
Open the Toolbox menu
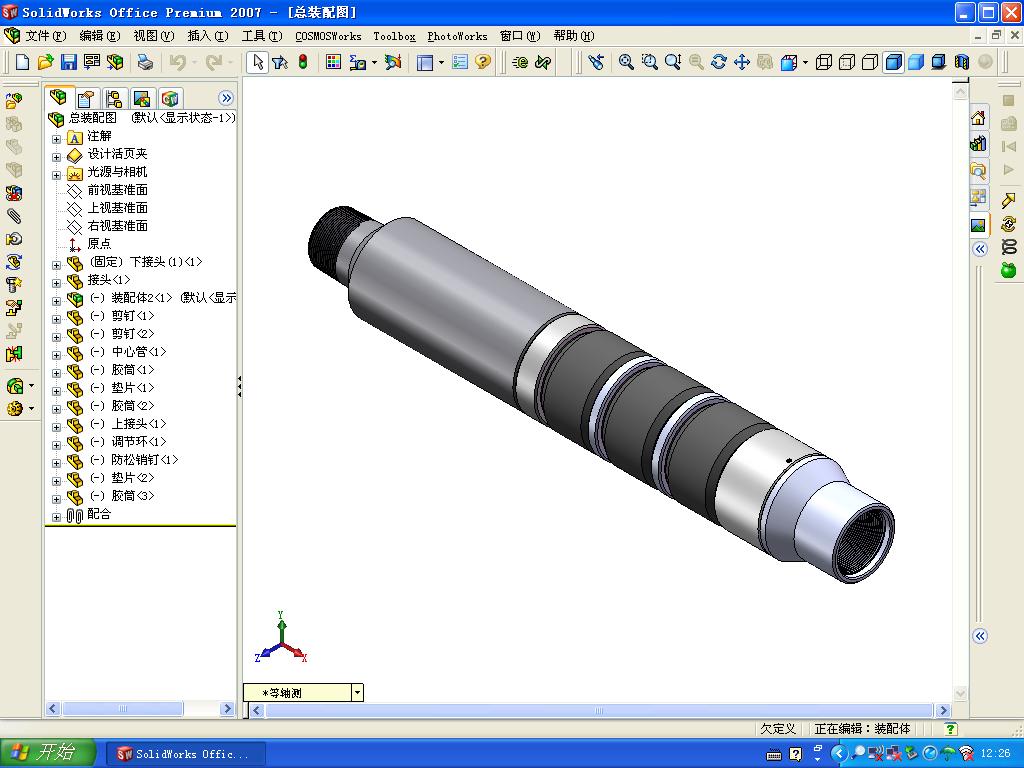point(394,37)
